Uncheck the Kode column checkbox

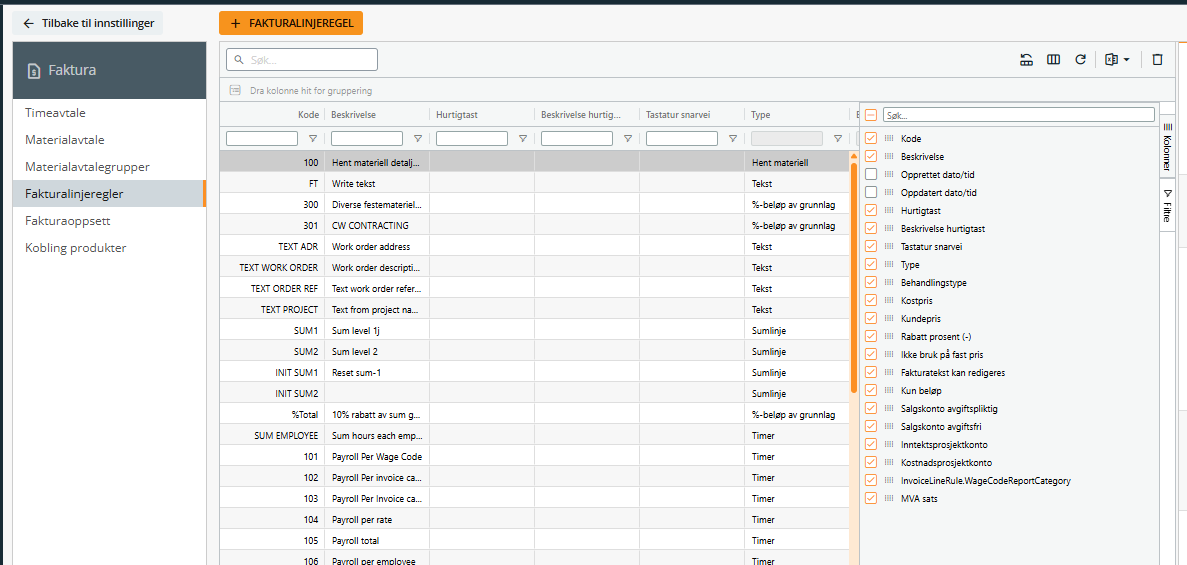coord(871,139)
